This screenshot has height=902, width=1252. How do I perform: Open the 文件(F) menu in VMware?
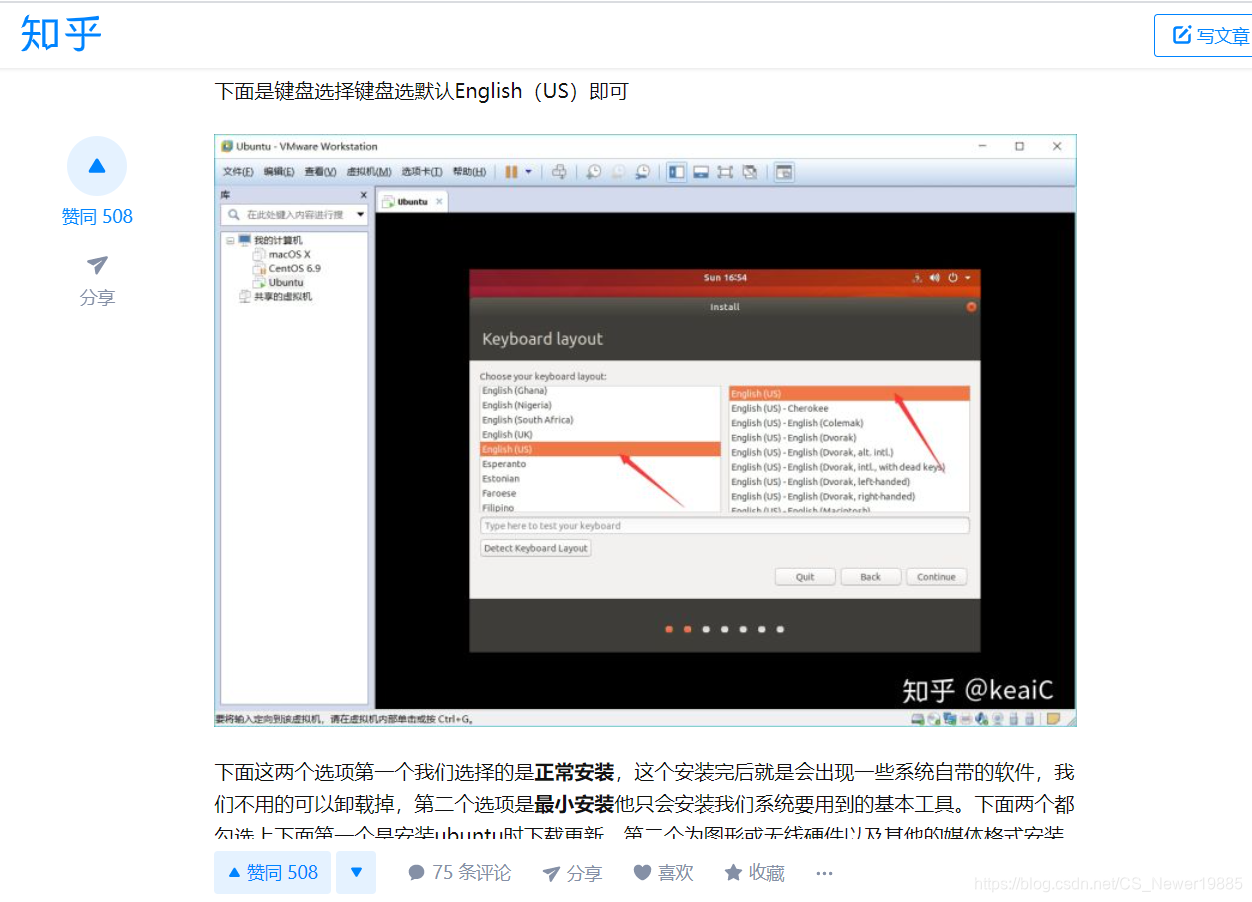click(238, 172)
